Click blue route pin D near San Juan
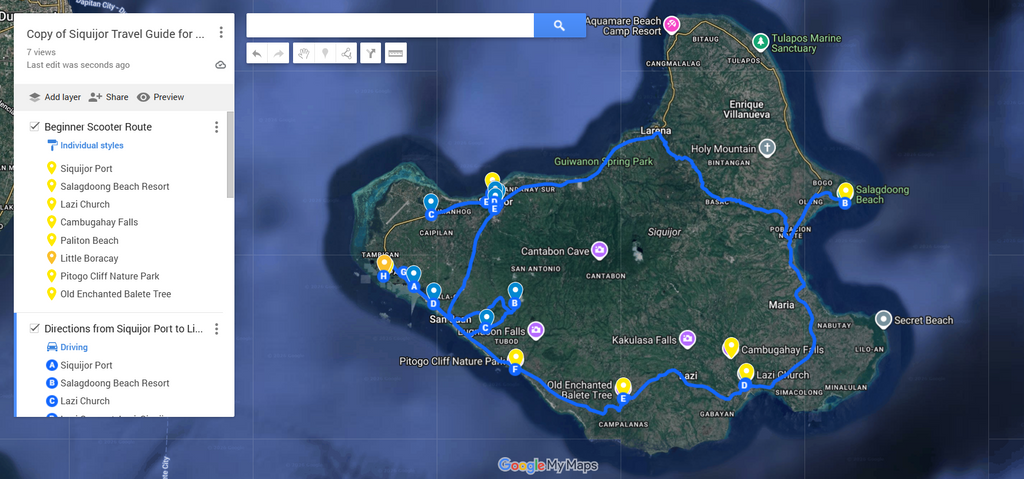Screen dimensions: 1024x479 (434, 292)
